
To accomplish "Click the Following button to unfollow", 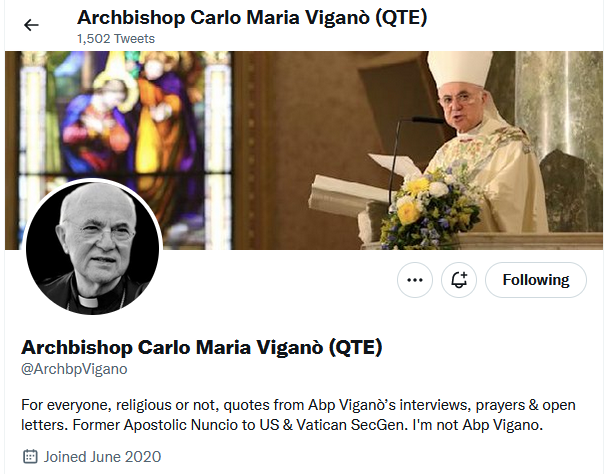I will point(535,280).
